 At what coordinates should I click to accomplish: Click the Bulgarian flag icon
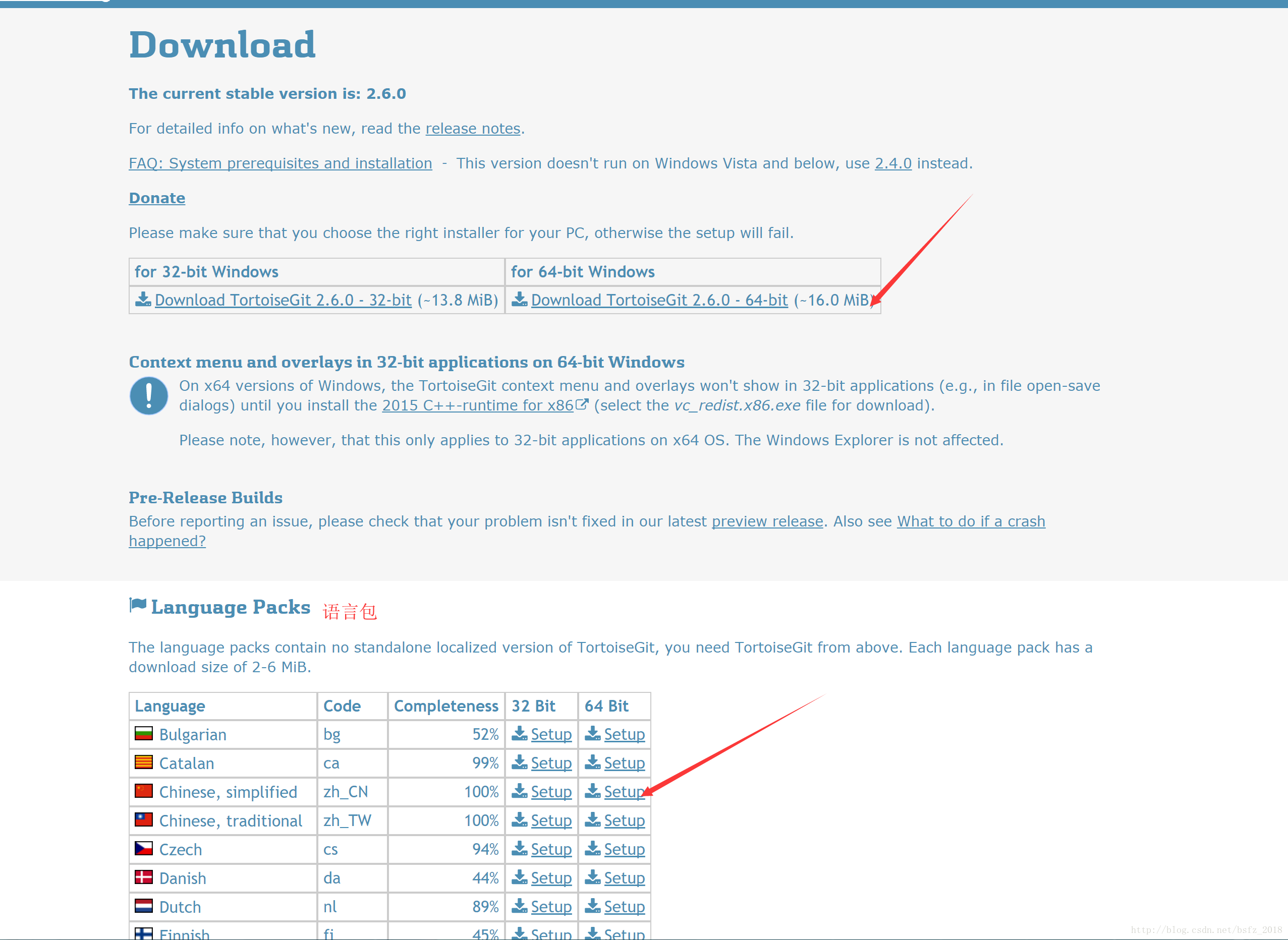[143, 733]
